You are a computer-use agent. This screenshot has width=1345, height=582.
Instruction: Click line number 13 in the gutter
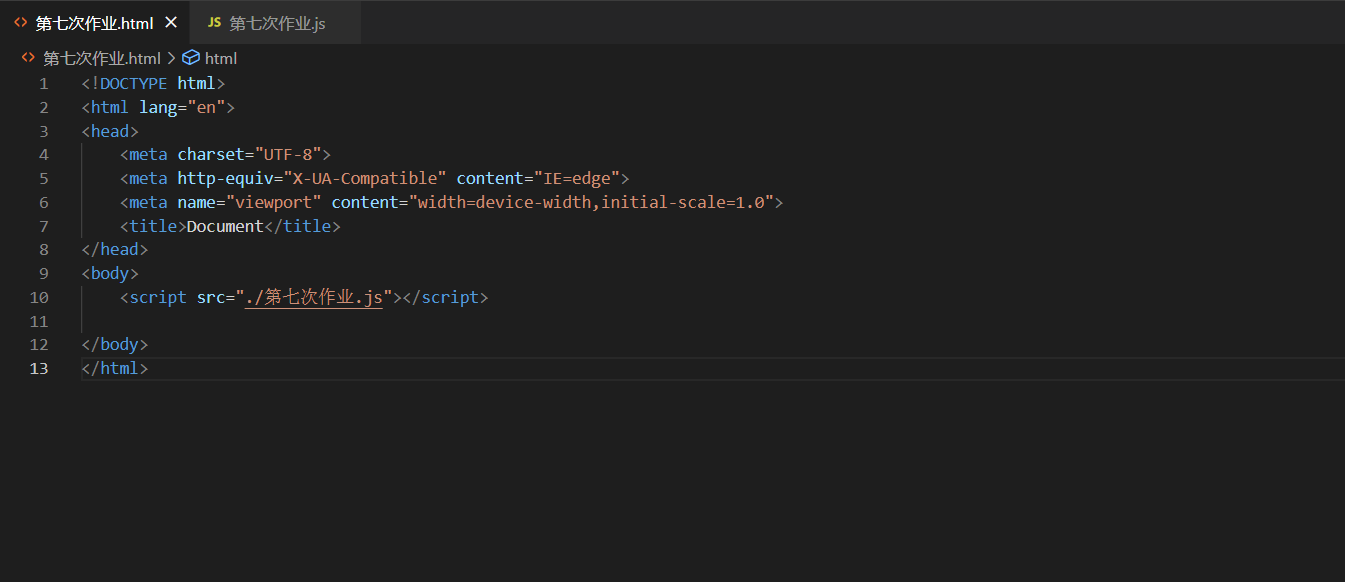click(39, 368)
